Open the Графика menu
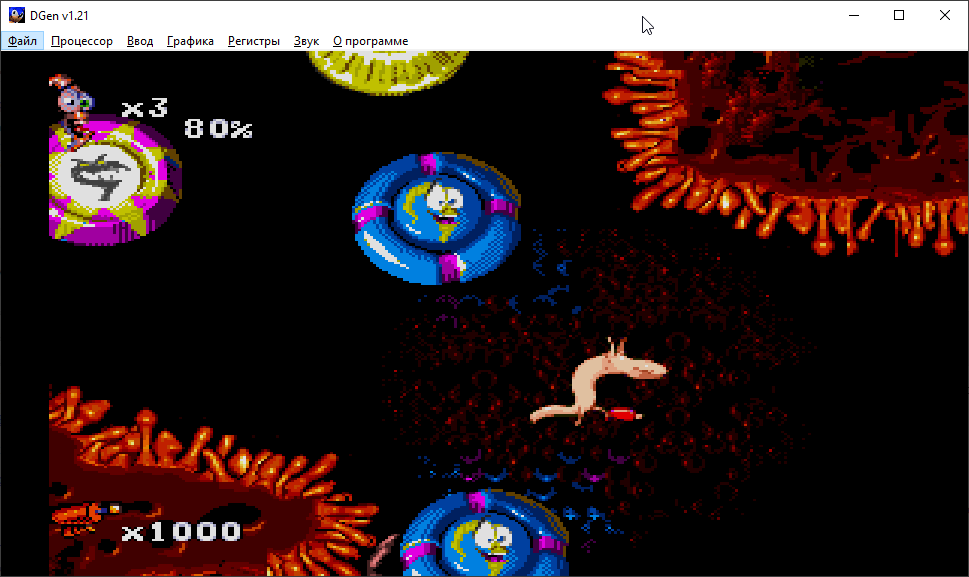Viewport: 969px width, 577px height. (x=190, y=41)
